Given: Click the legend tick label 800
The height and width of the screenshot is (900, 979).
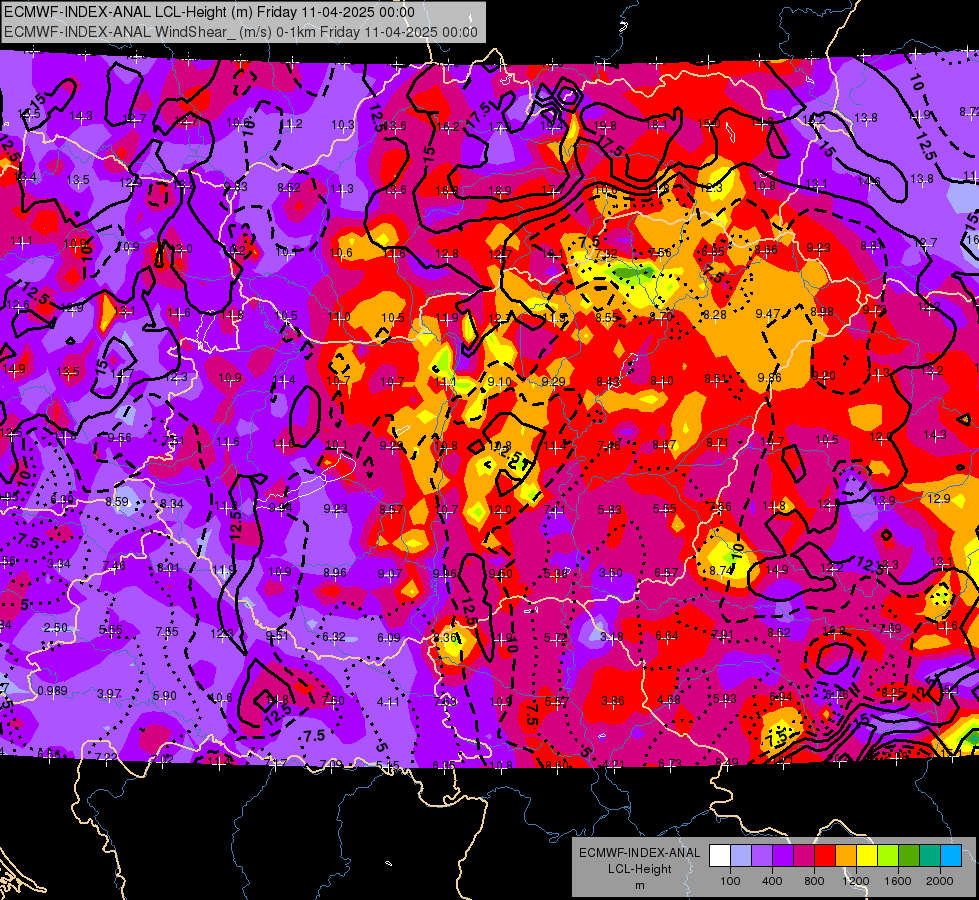Looking at the screenshot, I should [814, 881].
